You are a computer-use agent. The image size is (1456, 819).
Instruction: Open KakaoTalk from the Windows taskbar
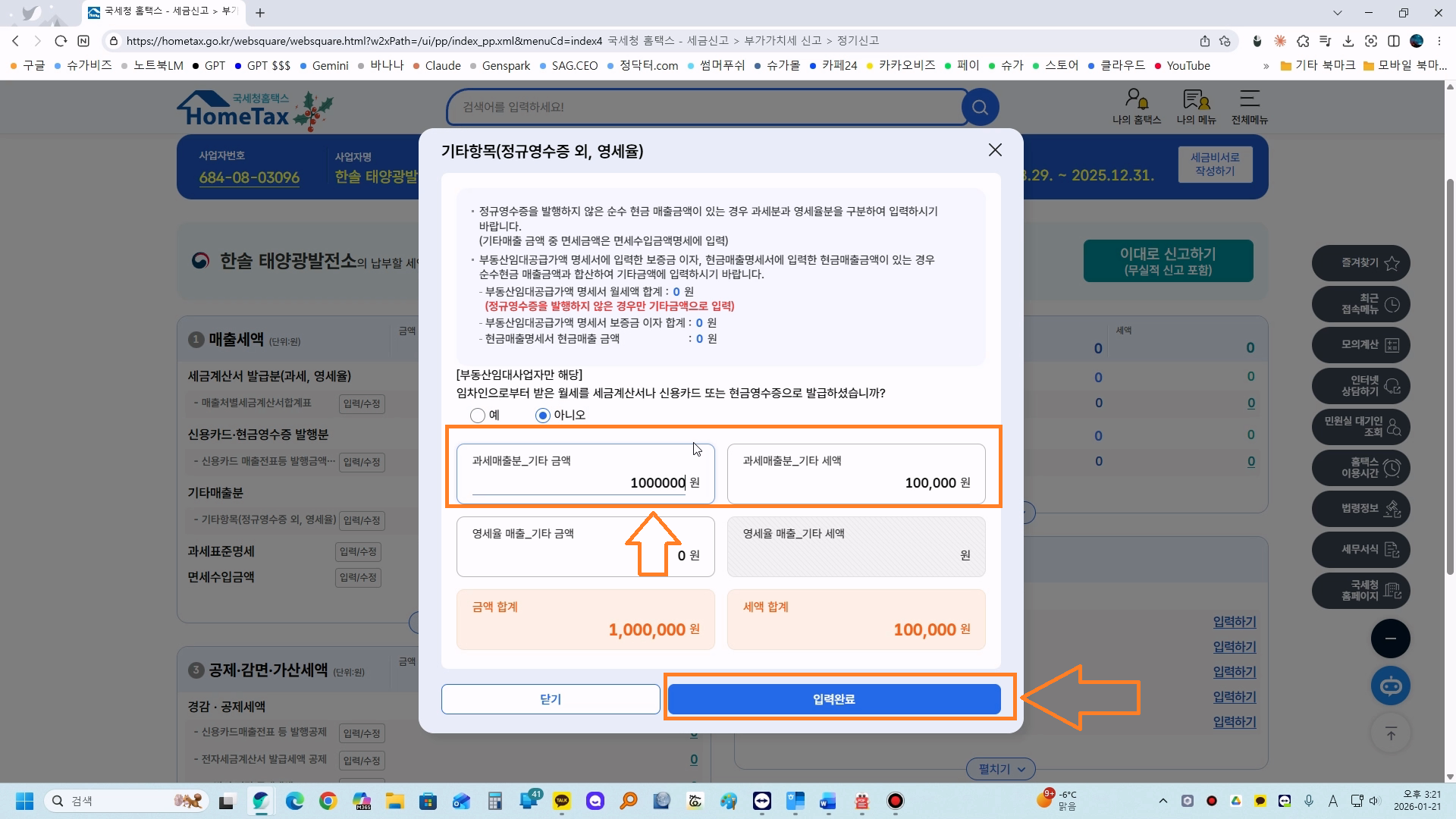[562, 801]
